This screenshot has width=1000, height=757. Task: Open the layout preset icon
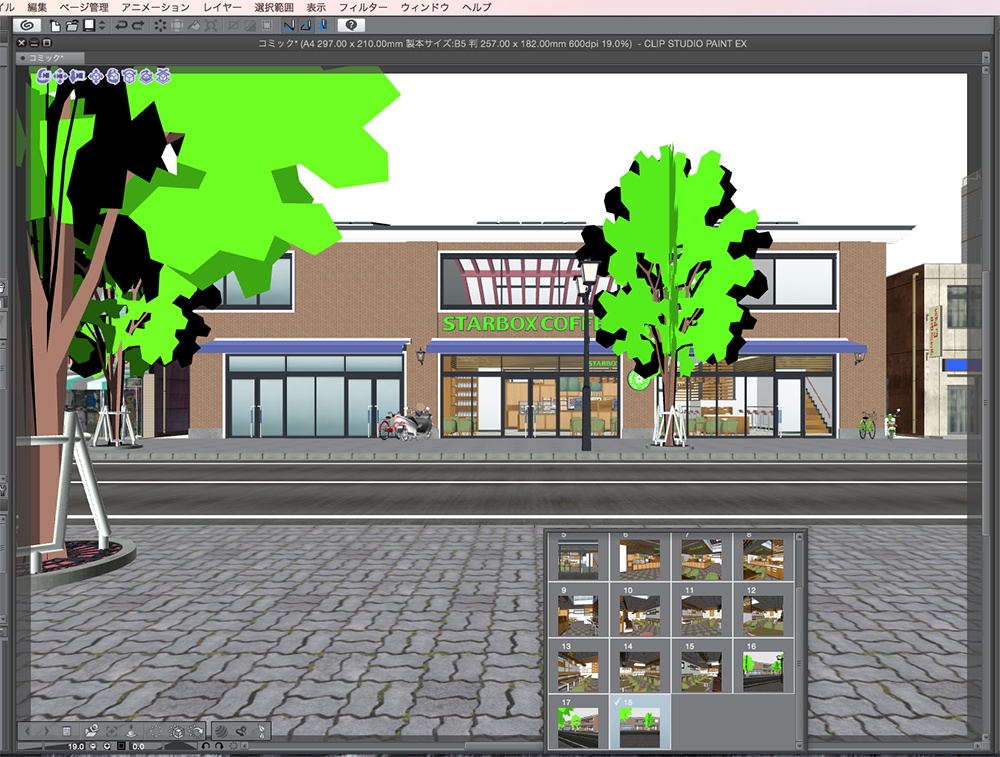tap(241, 731)
